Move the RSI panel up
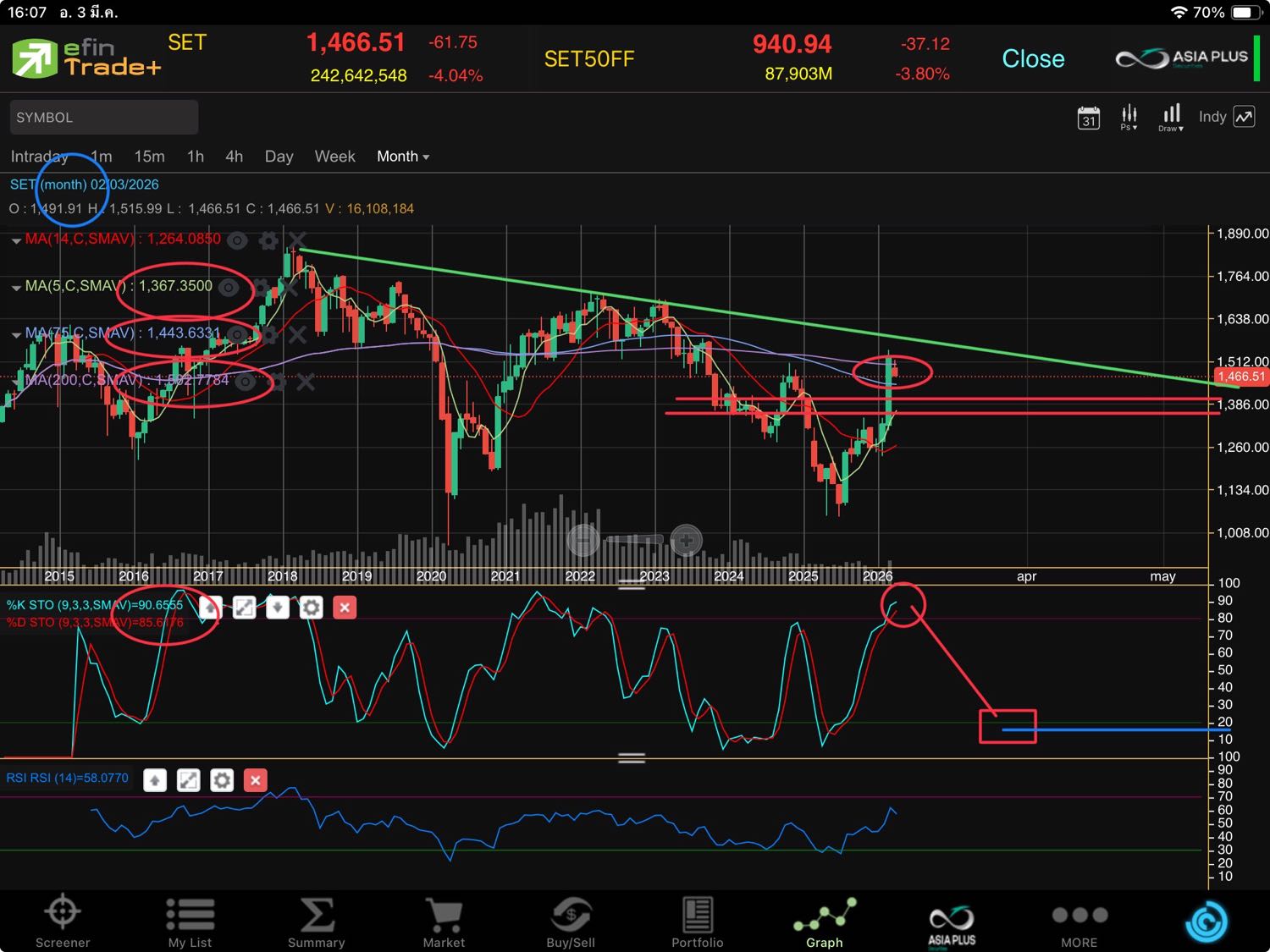Image resolution: width=1270 pixels, height=952 pixels. pos(155,779)
